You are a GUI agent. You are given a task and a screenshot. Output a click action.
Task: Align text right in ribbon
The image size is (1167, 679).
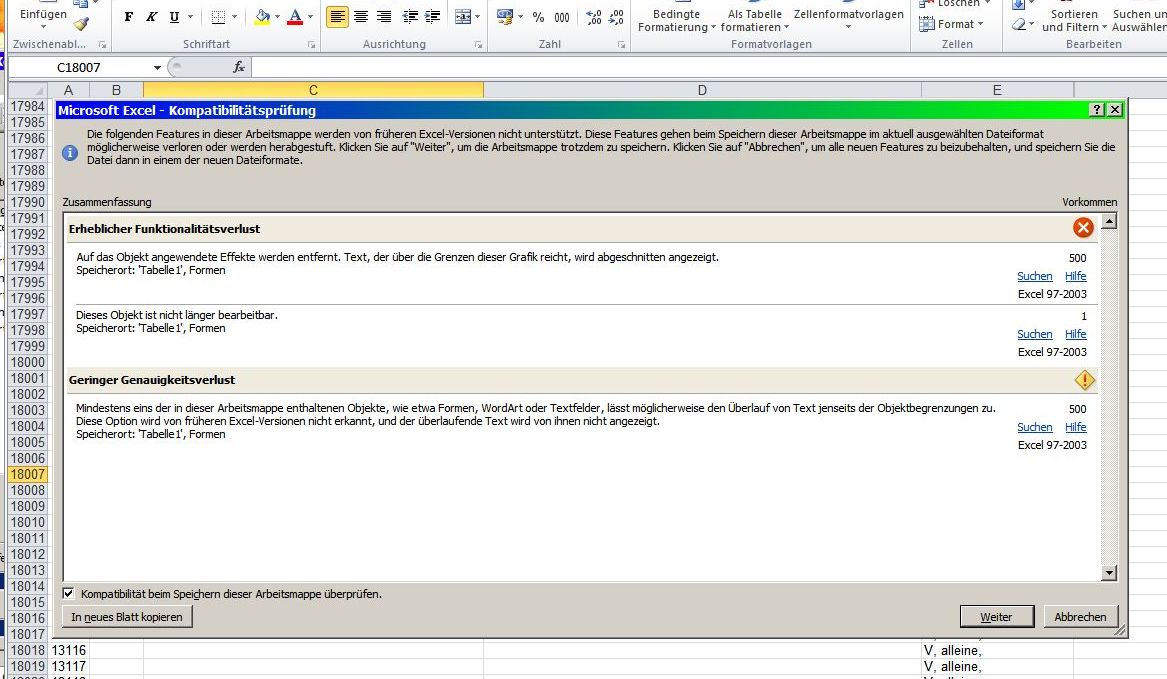click(x=384, y=16)
